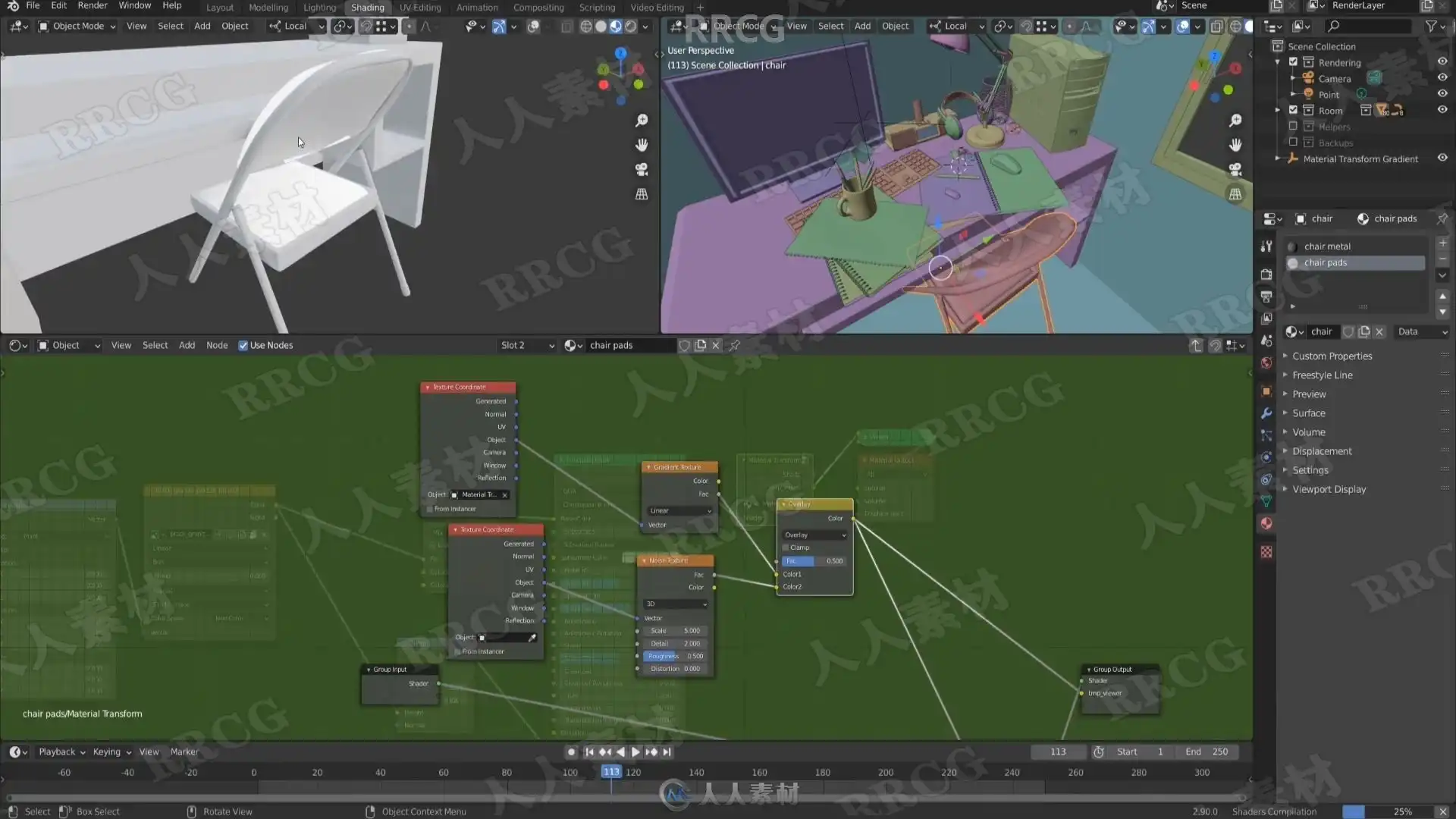
Task: Open the Slot 2 dropdown
Action: 527,346
